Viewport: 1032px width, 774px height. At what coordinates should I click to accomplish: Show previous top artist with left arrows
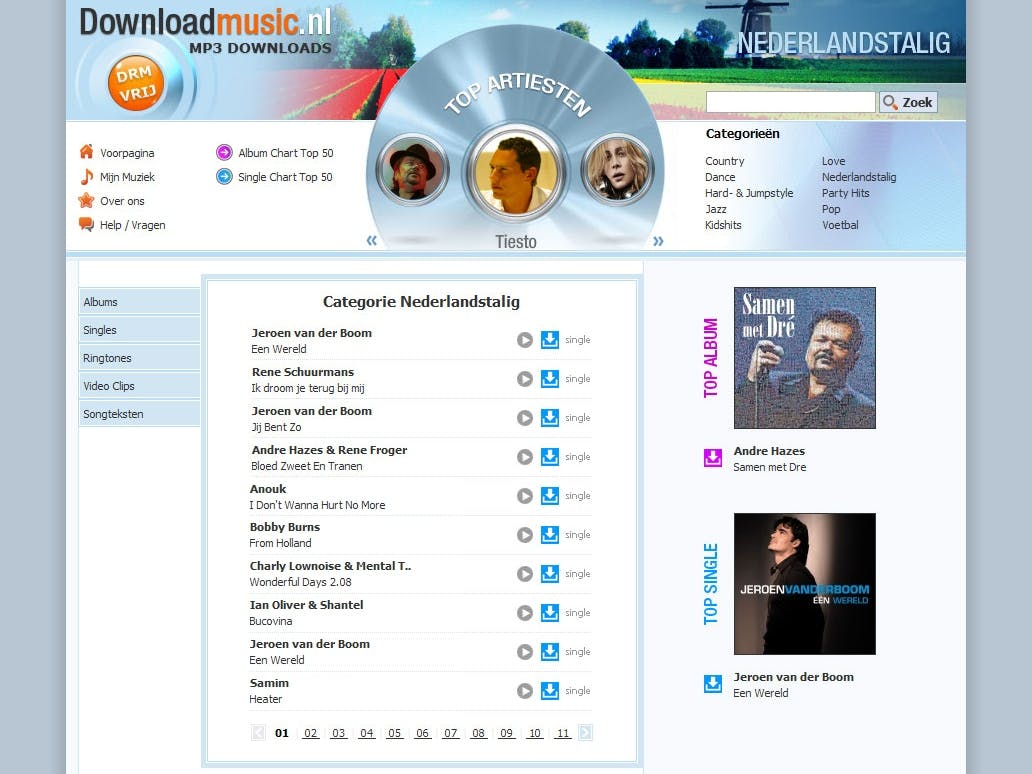[372, 240]
